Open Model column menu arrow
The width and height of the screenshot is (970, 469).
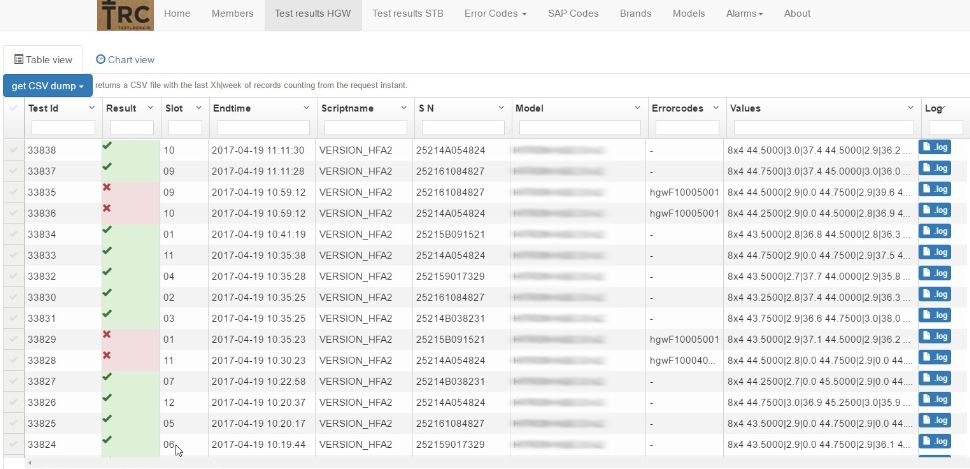[x=638, y=108]
